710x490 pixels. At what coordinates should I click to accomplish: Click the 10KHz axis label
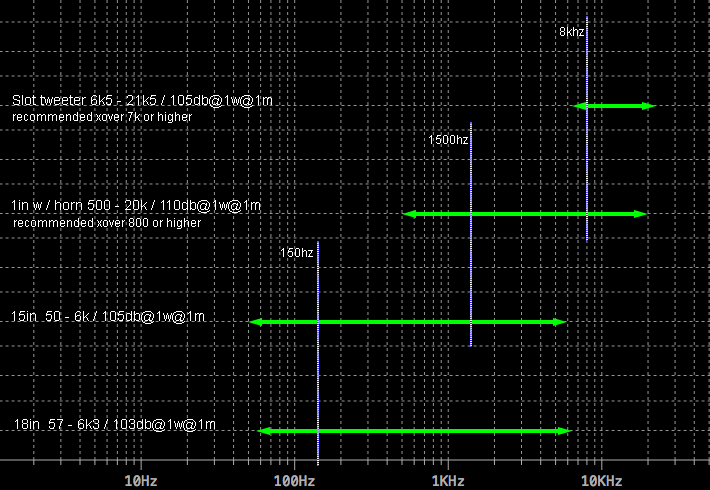tap(601, 480)
